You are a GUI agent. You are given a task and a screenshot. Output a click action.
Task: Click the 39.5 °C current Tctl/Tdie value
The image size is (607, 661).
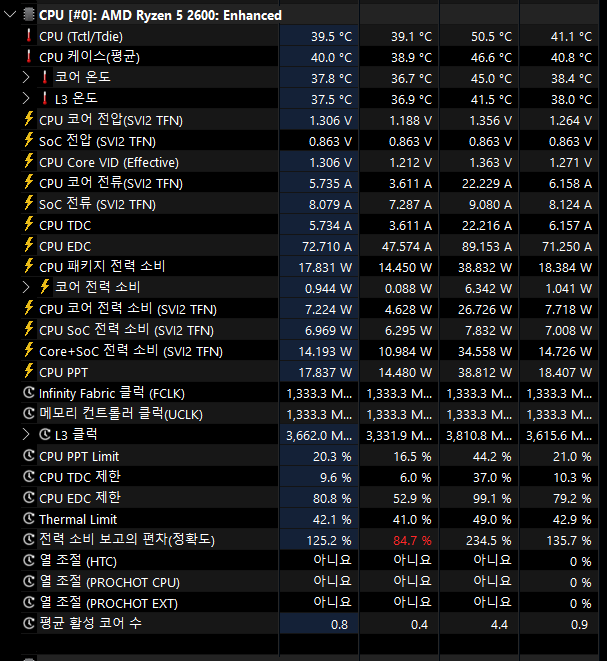331,37
